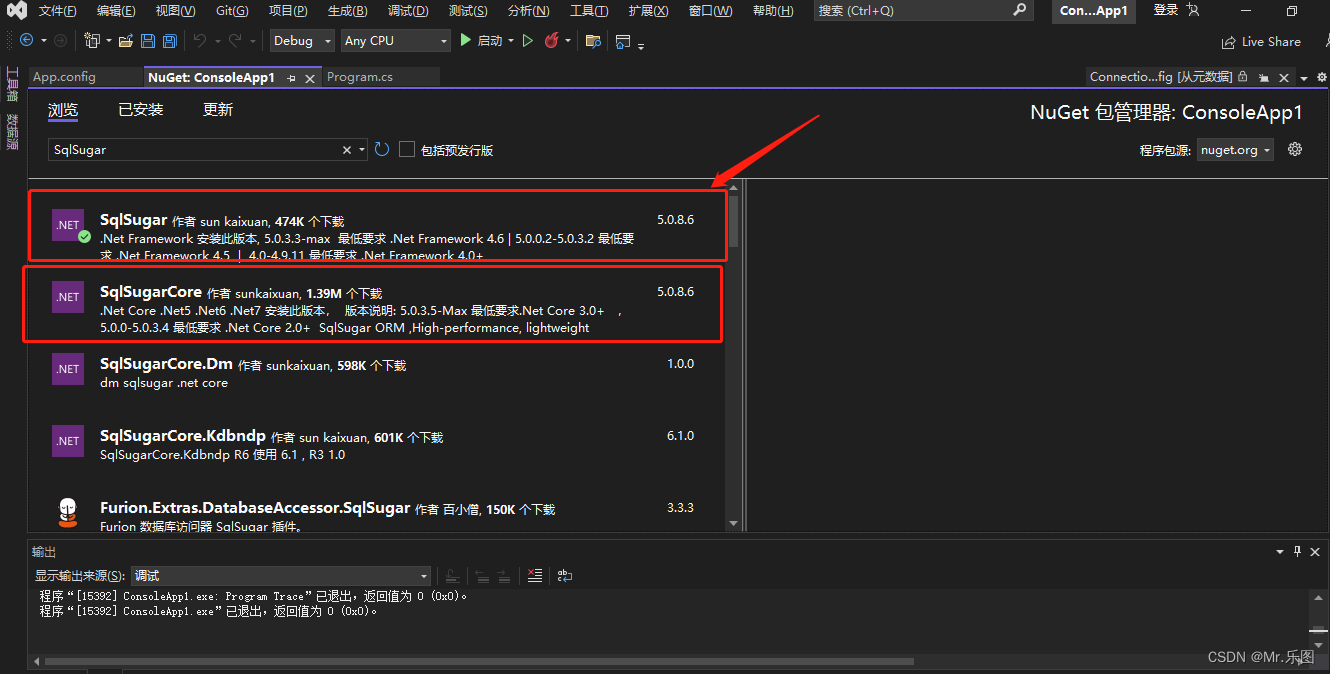Image resolution: width=1330 pixels, height=674 pixels.
Task: Open NuGet package source settings gear
Action: tap(1295, 148)
